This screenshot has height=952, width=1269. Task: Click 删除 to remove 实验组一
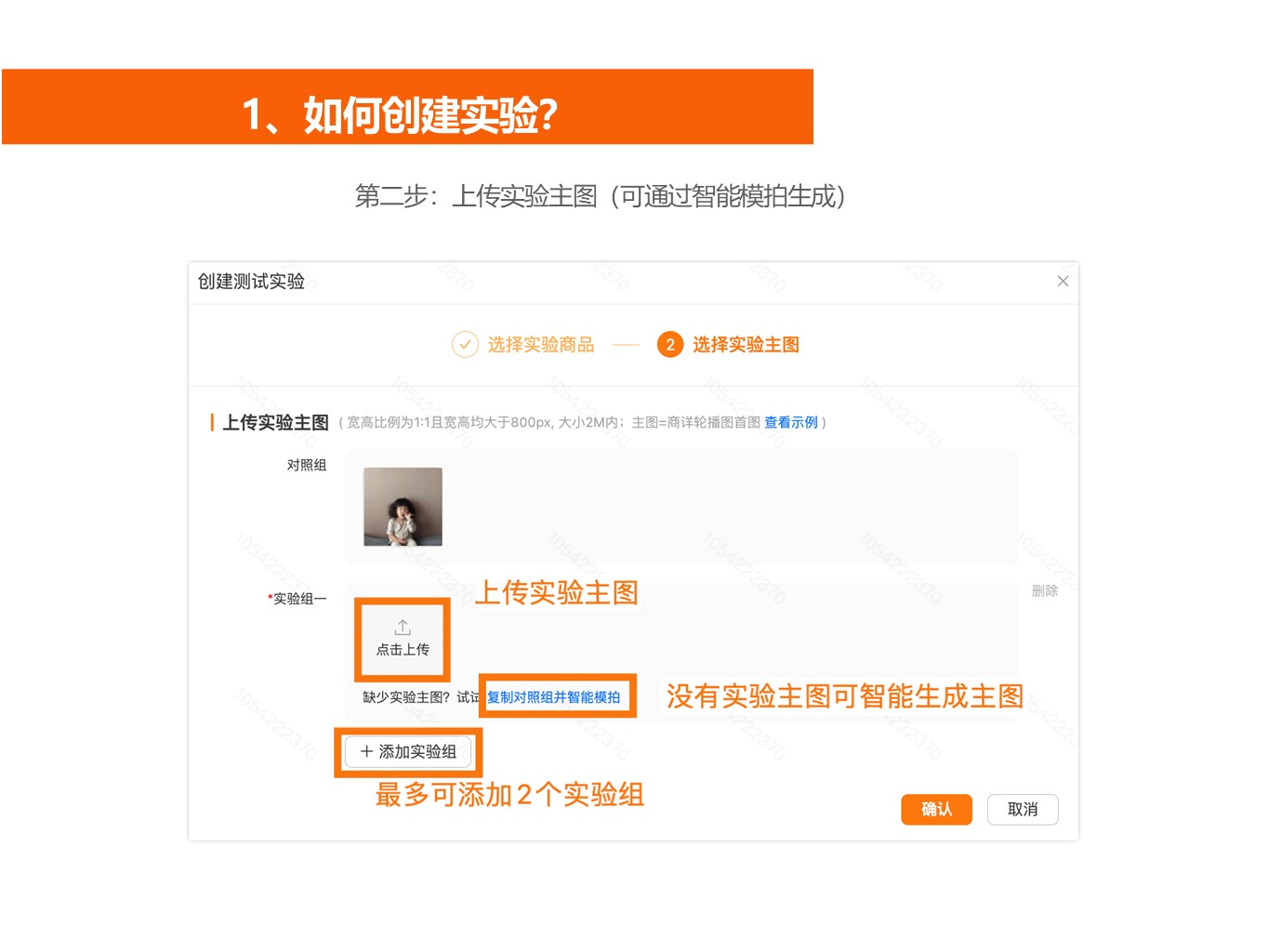(1044, 590)
